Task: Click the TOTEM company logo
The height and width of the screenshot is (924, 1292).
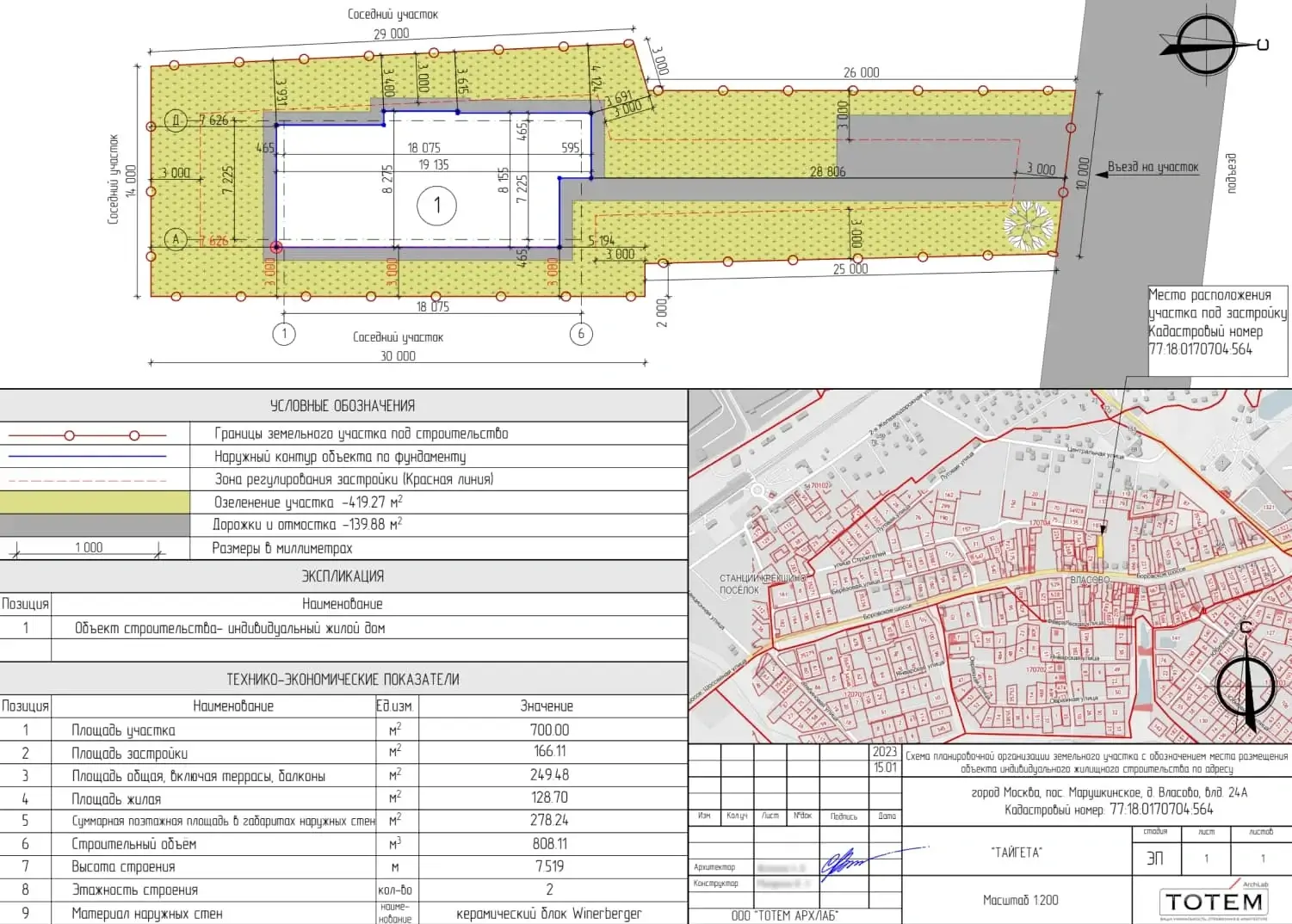Action: pyautogui.click(x=1214, y=901)
